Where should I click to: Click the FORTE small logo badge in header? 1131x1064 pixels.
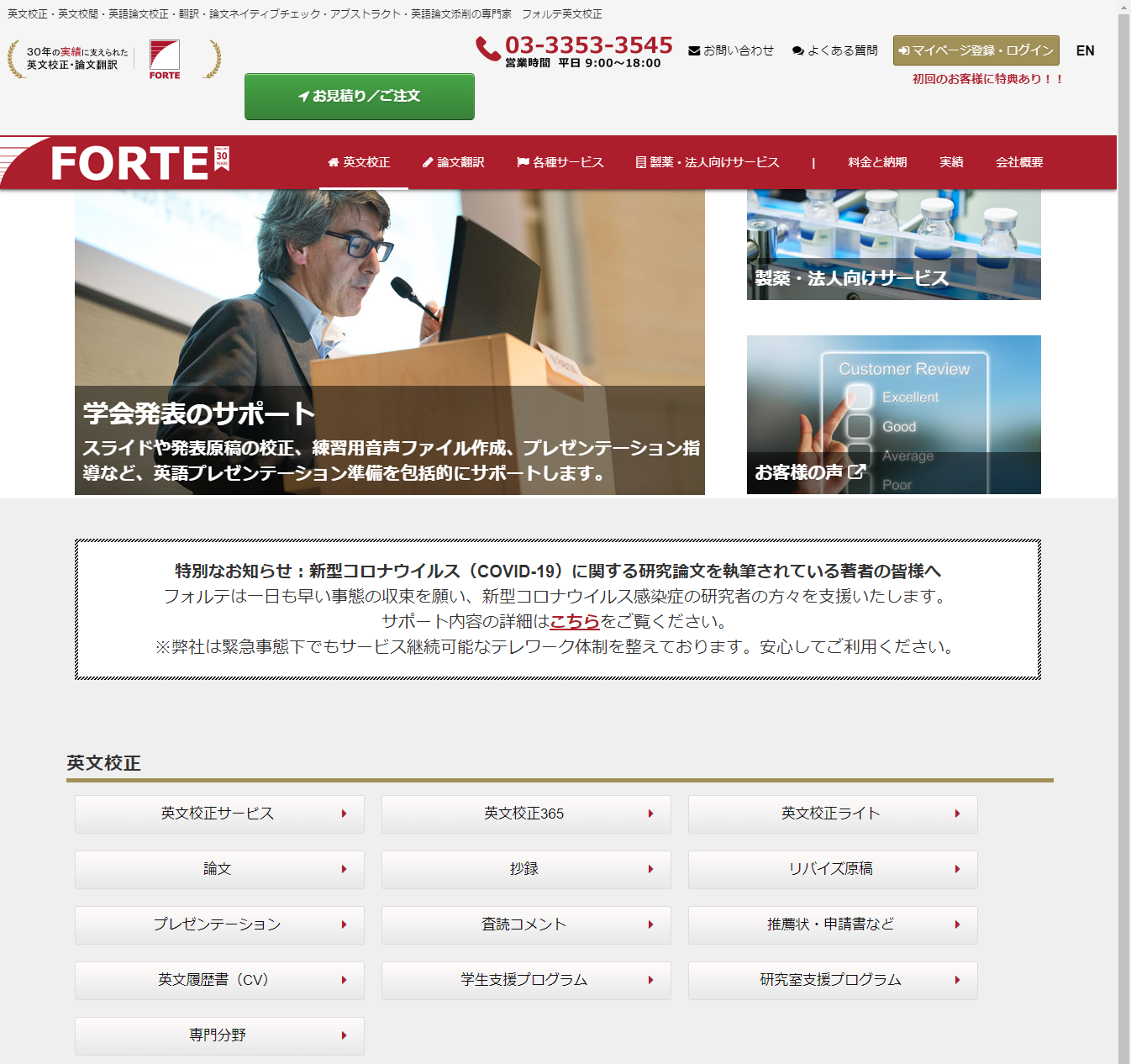point(165,60)
